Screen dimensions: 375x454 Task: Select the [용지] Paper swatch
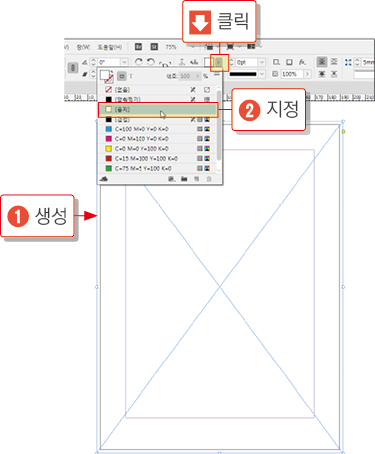158,110
